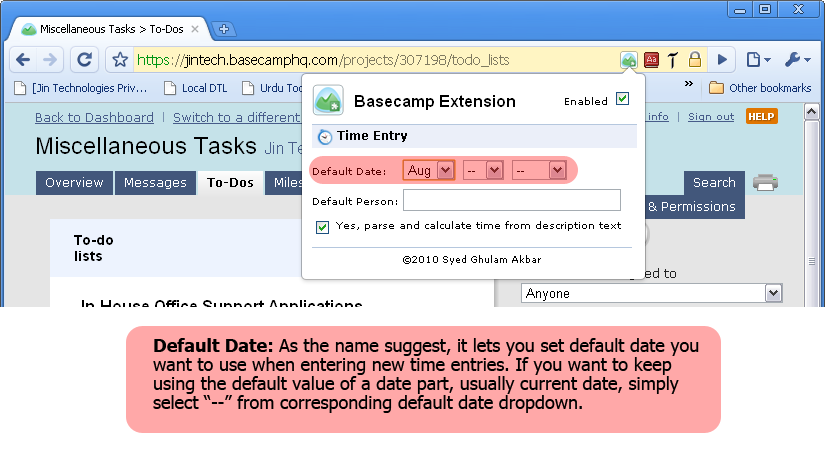Image resolution: width=825 pixels, height=450 pixels.
Task: Bookmark this page with the star icon
Action: click(x=119, y=59)
